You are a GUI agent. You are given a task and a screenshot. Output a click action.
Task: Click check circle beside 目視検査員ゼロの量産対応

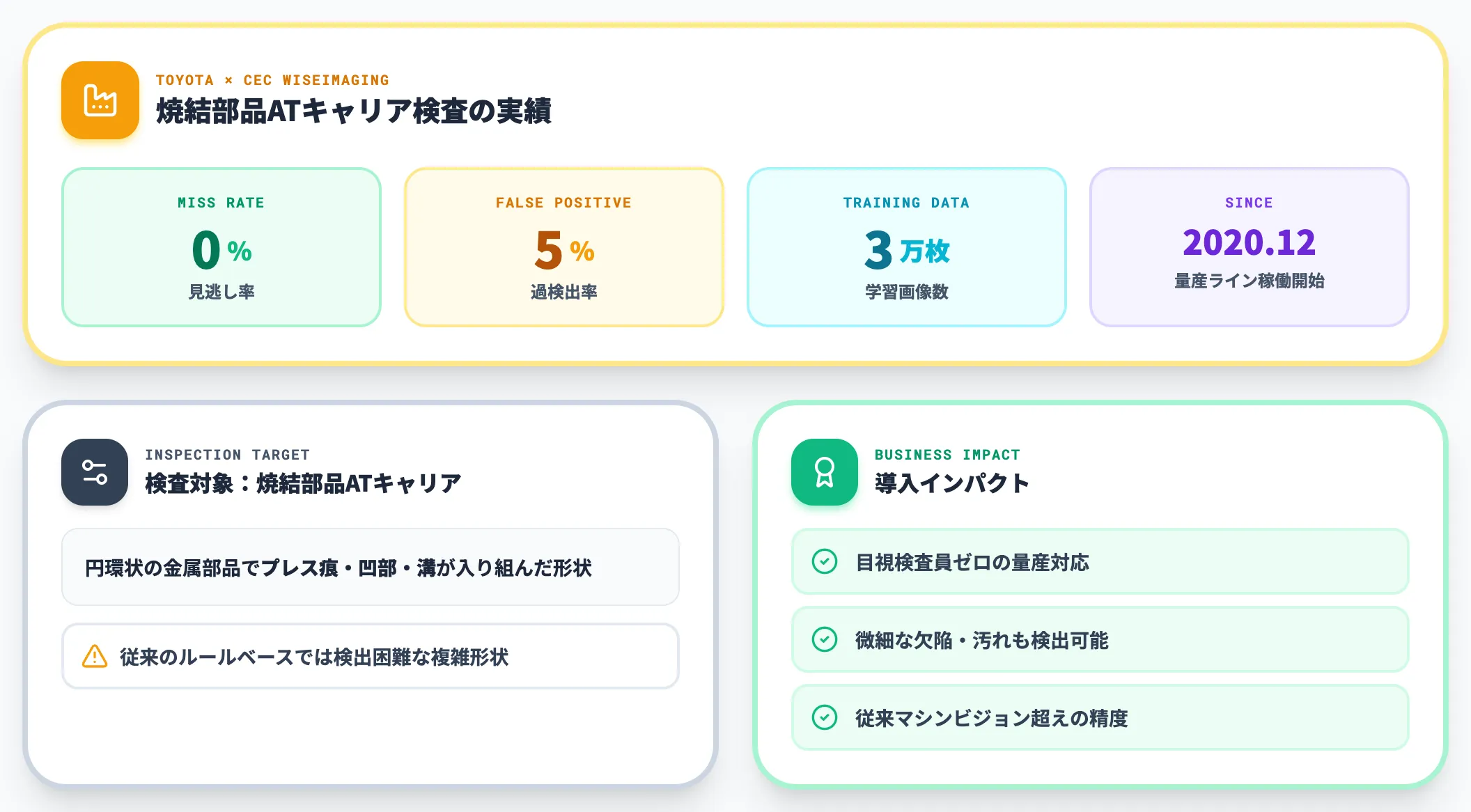tap(825, 561)
